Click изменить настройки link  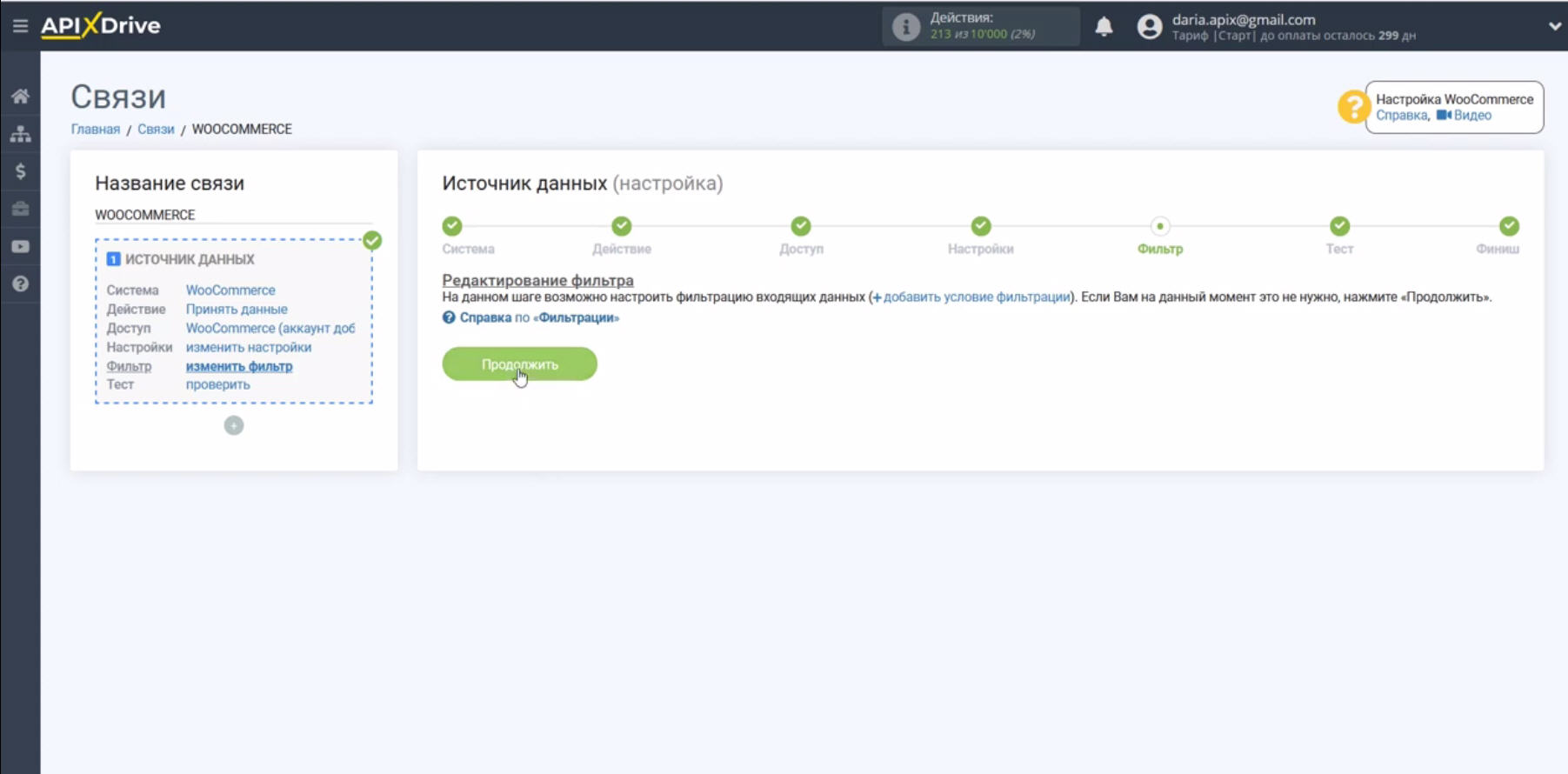(249, 347)
